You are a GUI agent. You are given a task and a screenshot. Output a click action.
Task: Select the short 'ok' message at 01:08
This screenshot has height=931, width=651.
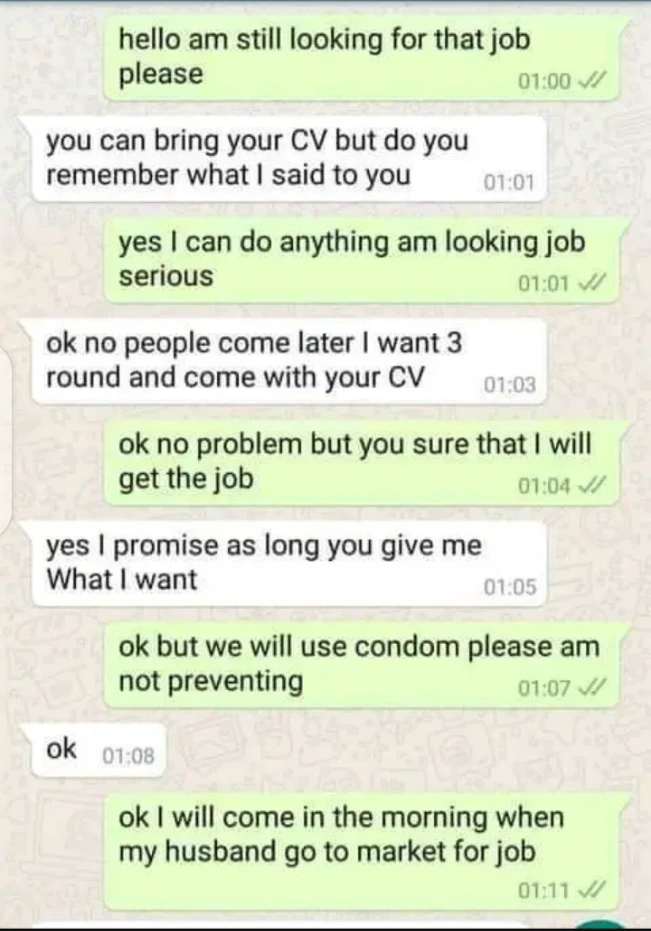(x=98, y=750)
